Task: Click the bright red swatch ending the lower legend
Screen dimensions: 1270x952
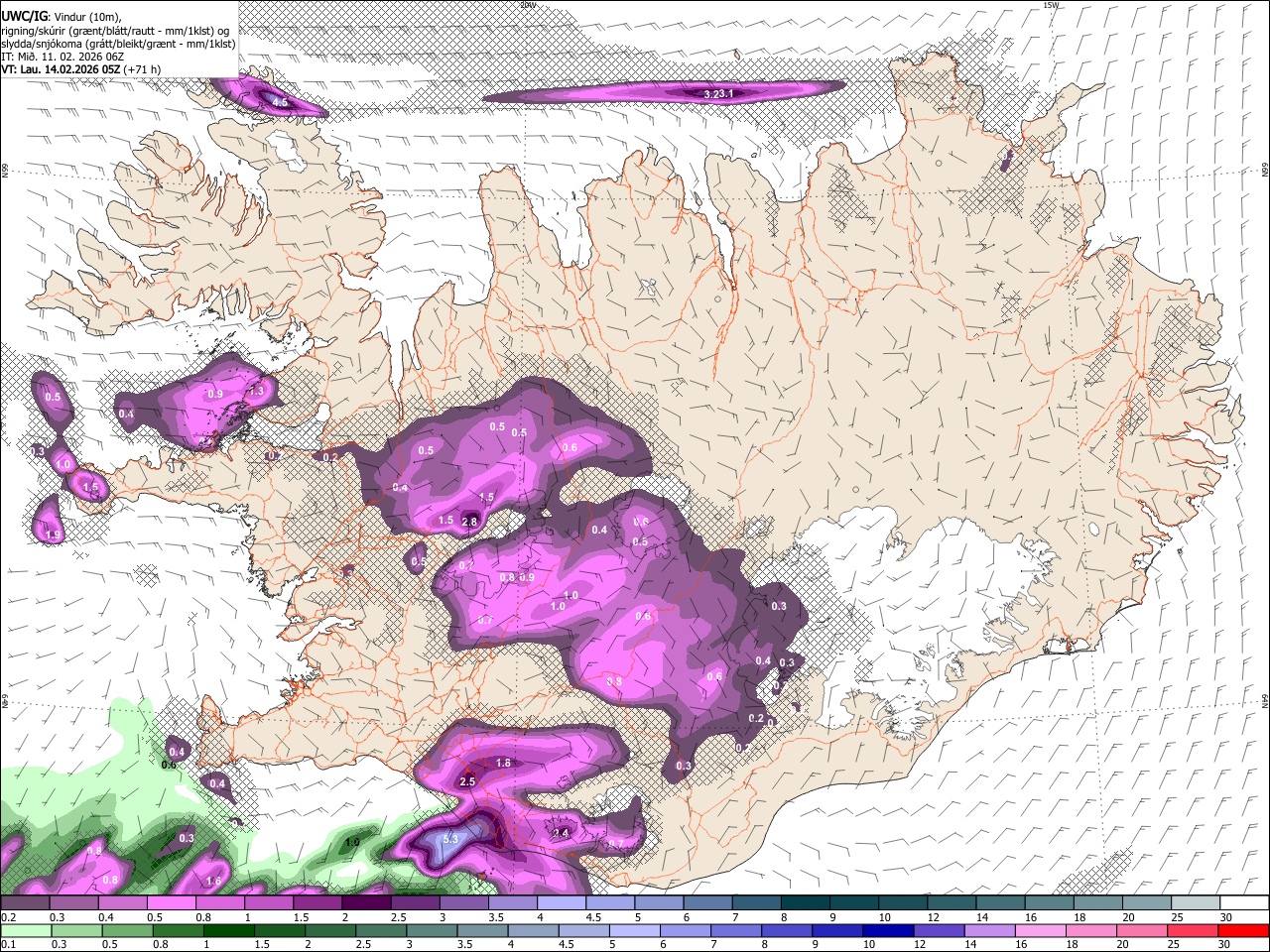Action: (1242, 930)
